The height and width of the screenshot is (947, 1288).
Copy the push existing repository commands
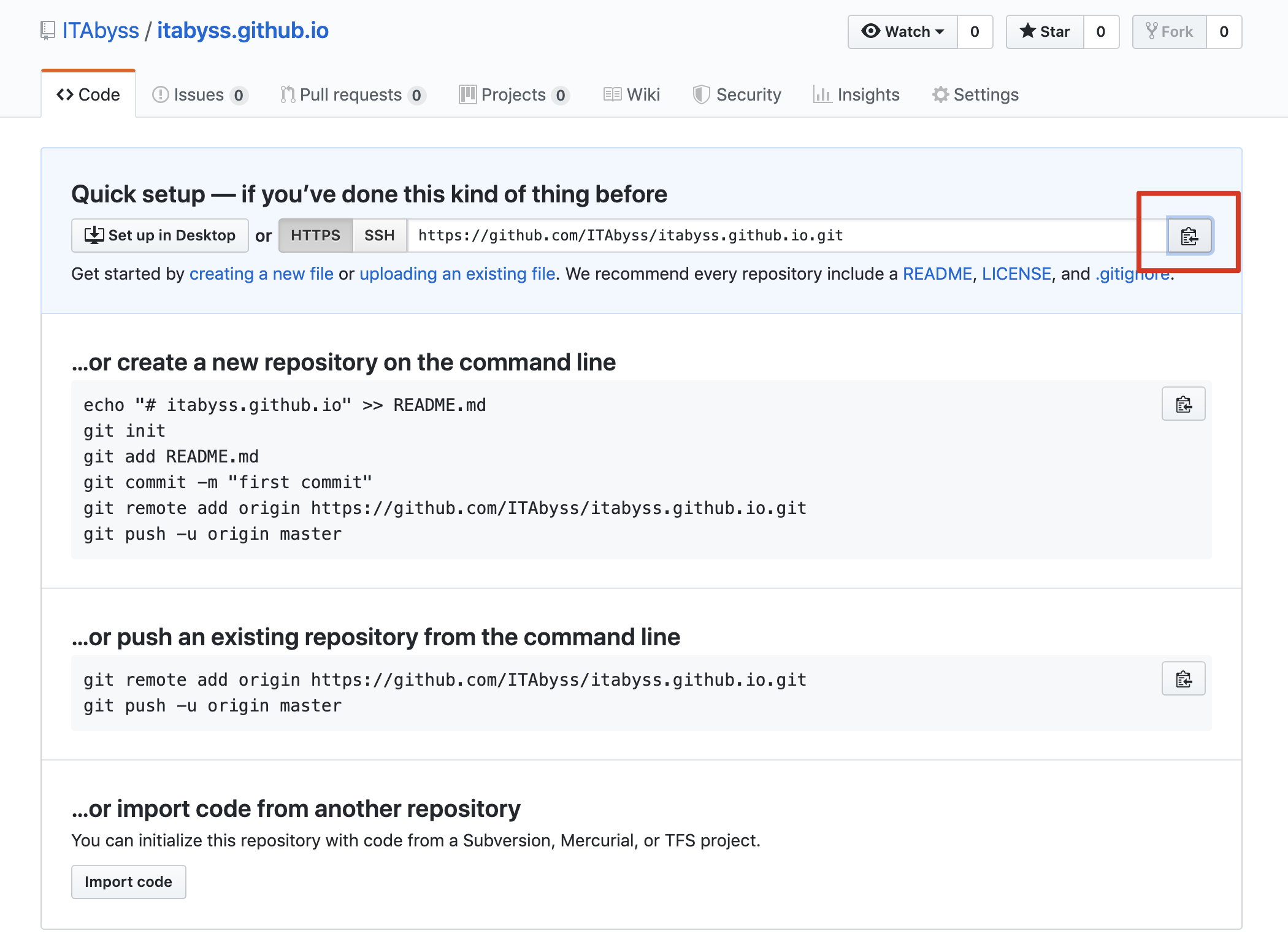(1183, 679)
